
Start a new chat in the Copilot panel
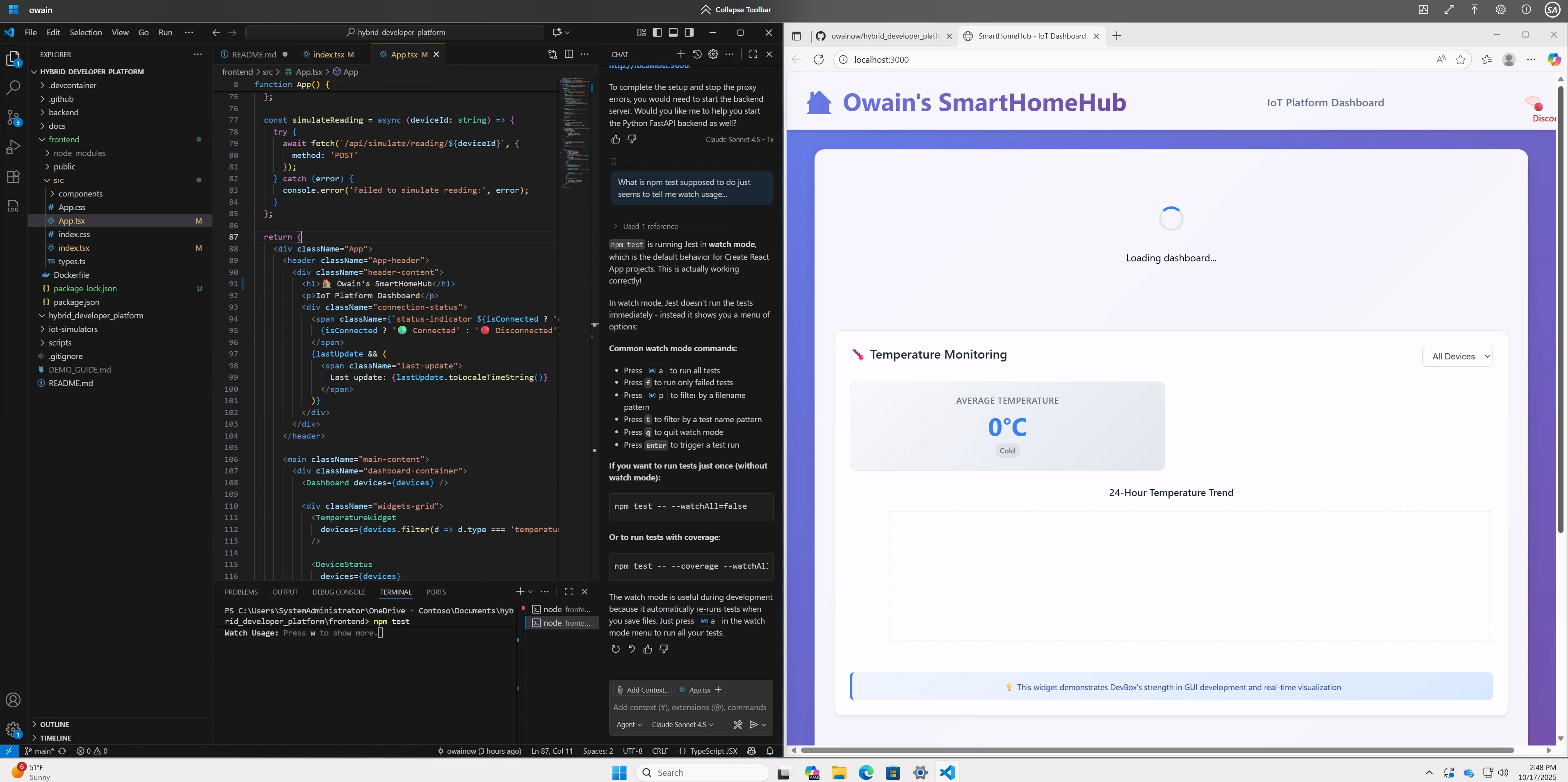[681, 54]
